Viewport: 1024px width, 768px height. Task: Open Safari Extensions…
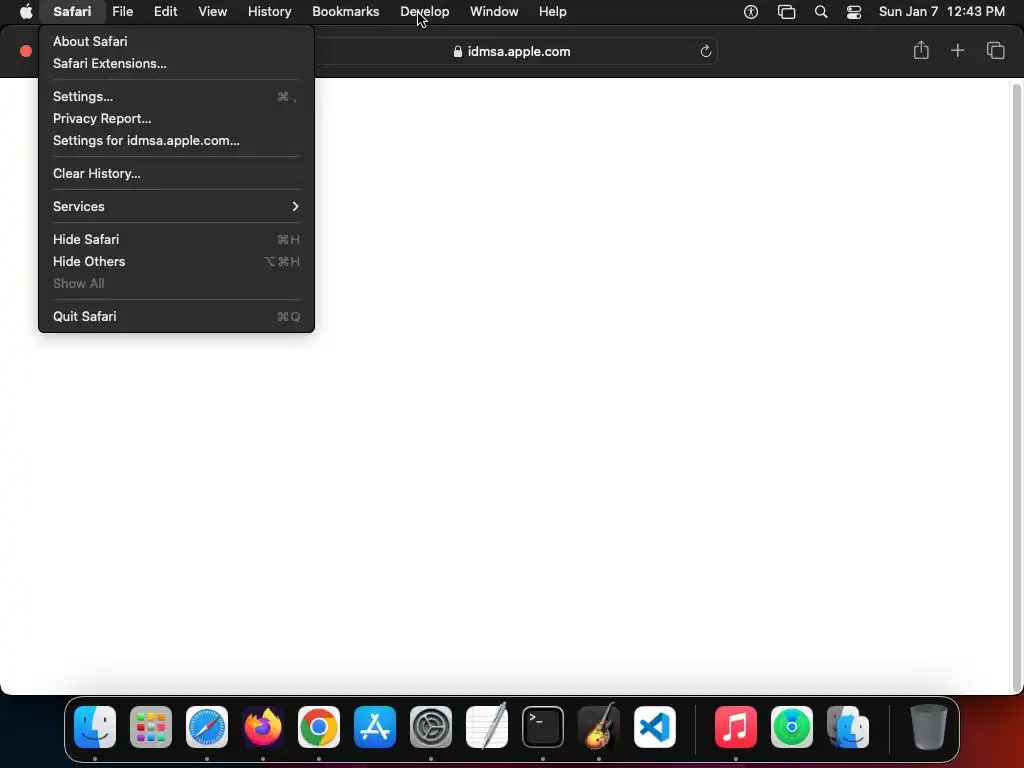tap(176, 63)
